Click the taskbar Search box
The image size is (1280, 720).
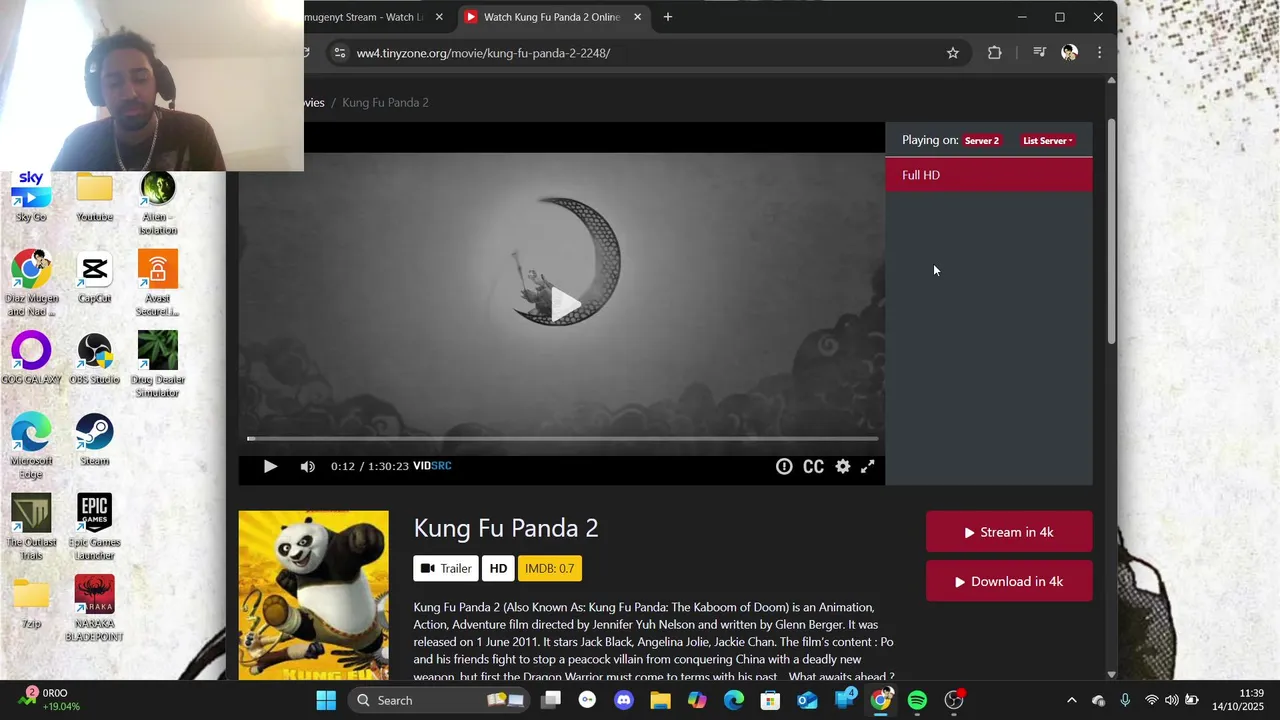pyautogui.click(x=438, y=700)
